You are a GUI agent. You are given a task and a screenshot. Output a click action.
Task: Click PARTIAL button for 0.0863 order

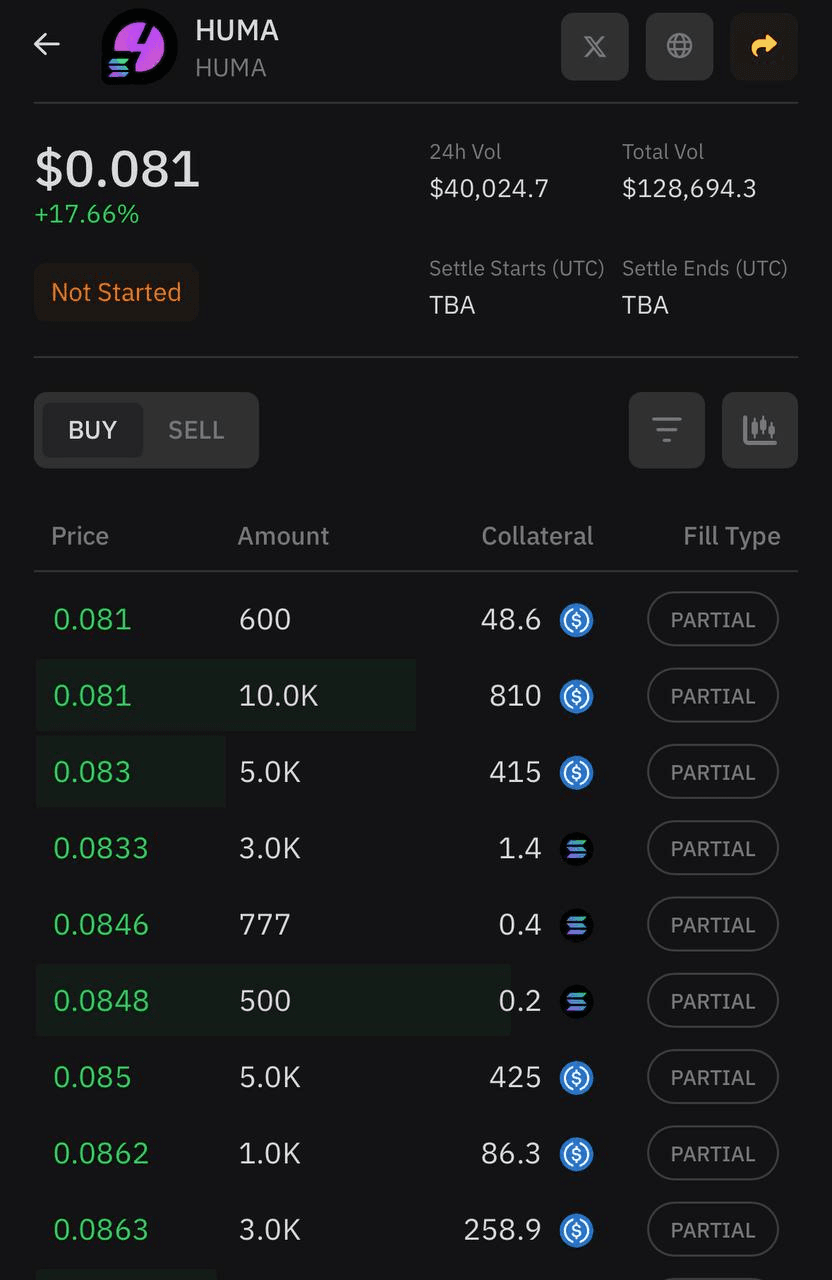coord(713,1230)
